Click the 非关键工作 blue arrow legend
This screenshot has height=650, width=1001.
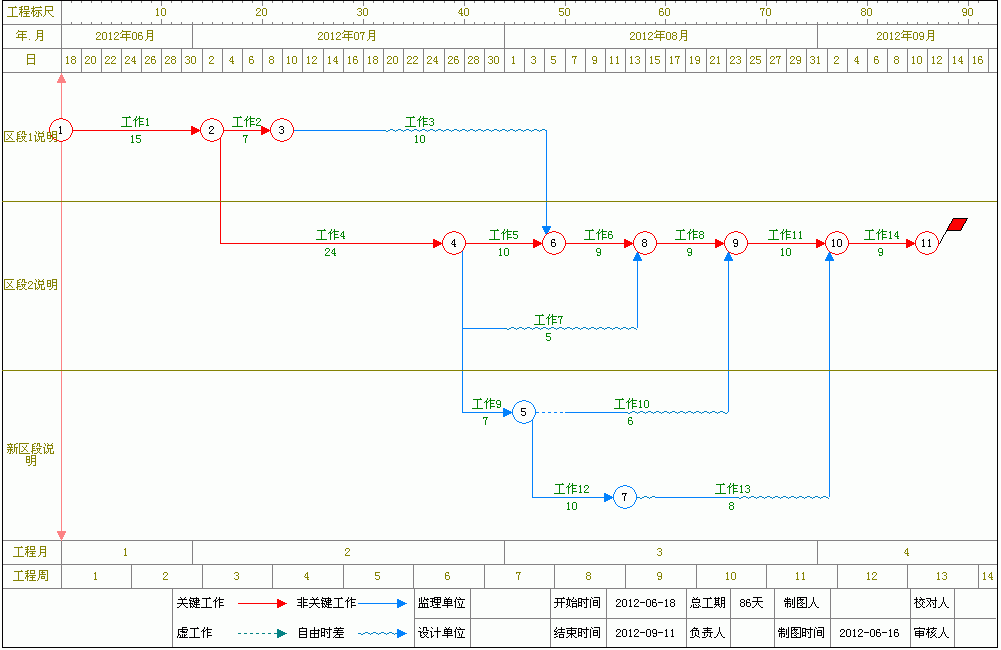(x=382, y=603)
